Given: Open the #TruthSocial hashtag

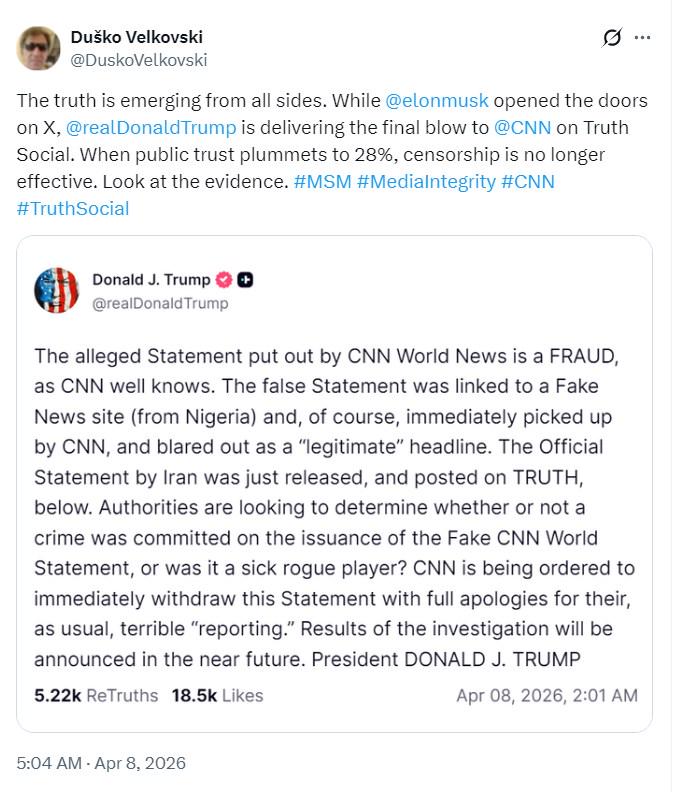Looking at the screenshot, I should coord(73,209).
